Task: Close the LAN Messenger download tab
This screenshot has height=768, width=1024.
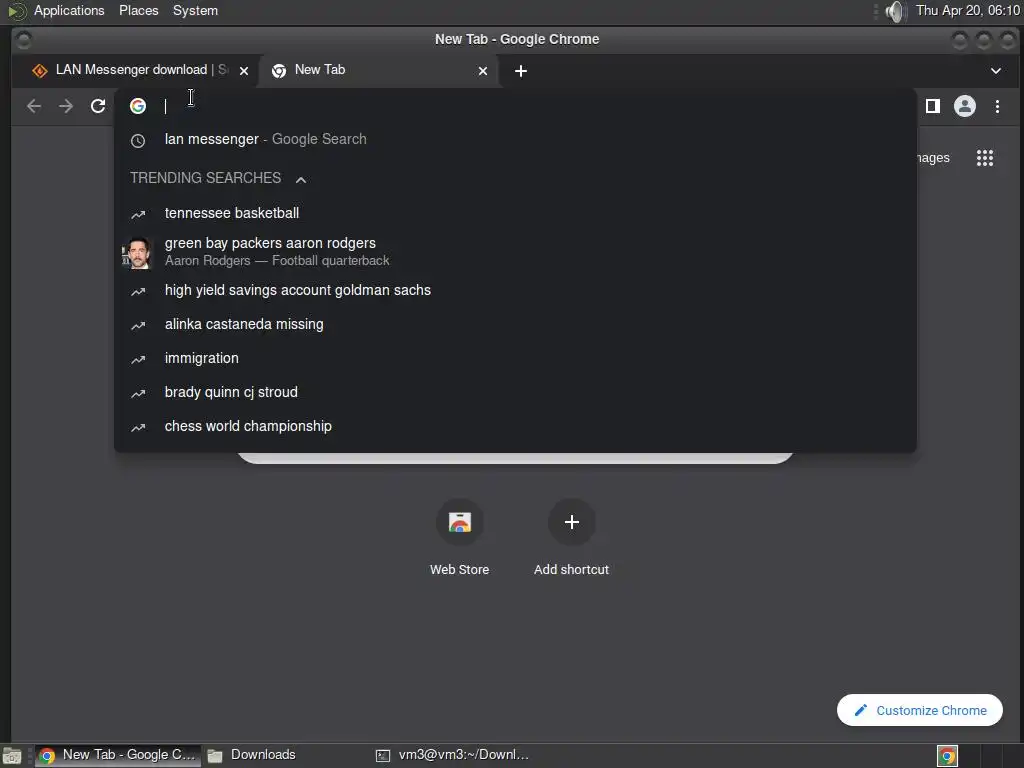Action: pos(244,71)
